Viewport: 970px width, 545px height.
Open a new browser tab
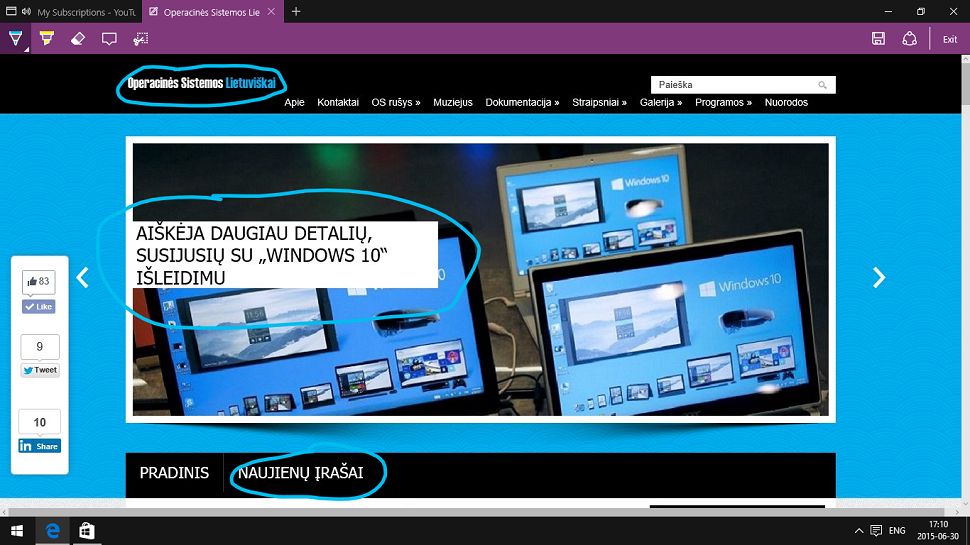coord(296,12)
